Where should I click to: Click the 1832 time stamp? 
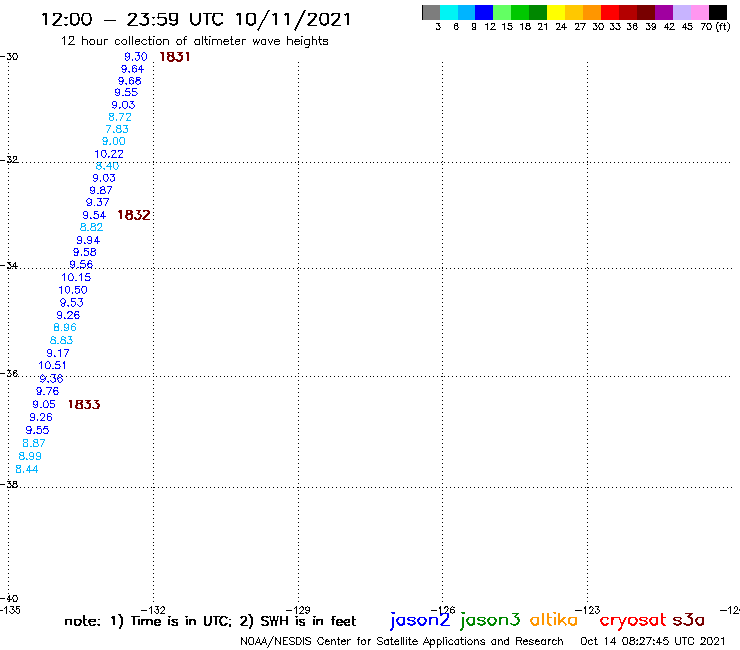coord(134,215)
